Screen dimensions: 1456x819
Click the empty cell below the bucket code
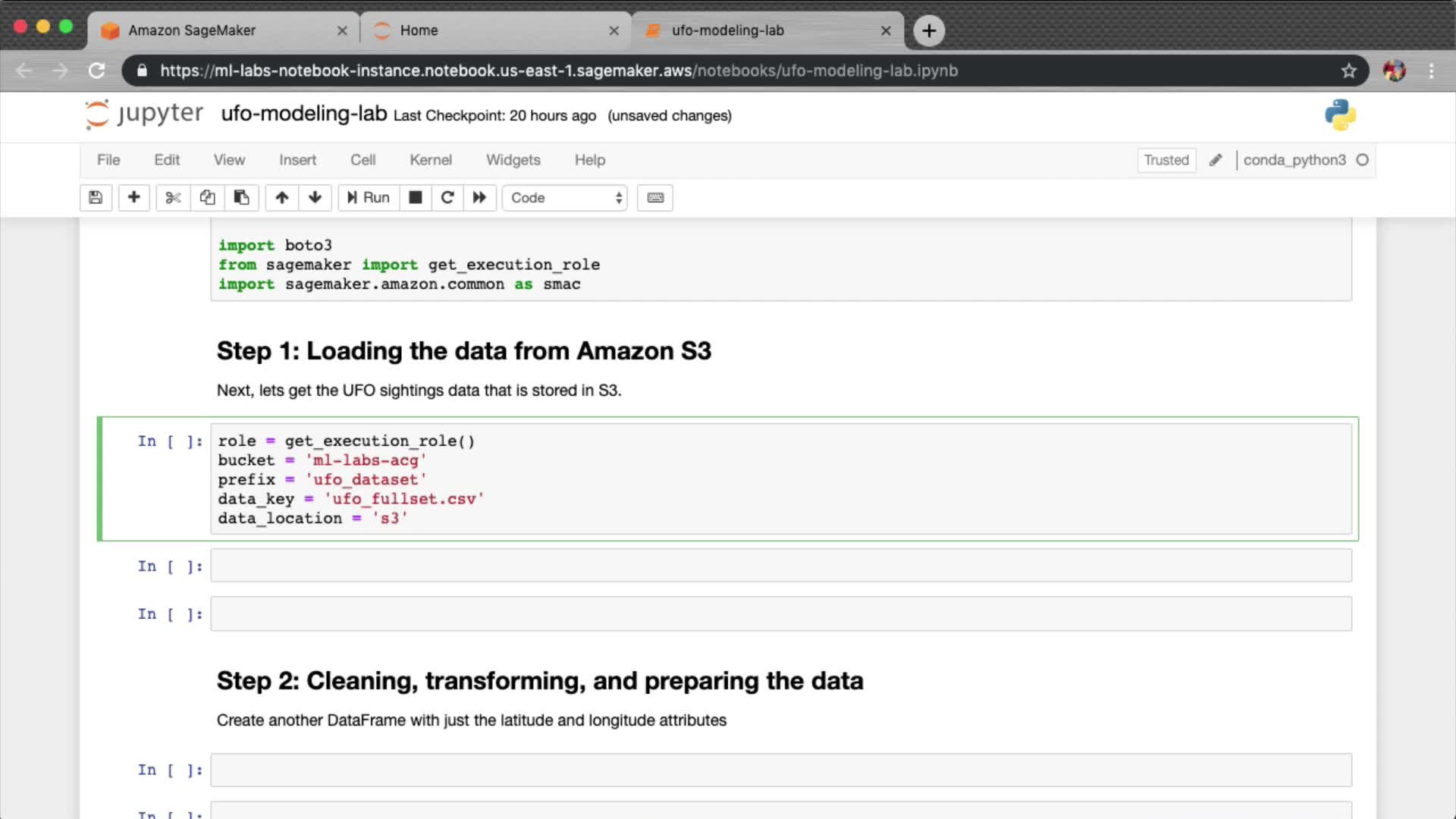[x=780, y=566]
